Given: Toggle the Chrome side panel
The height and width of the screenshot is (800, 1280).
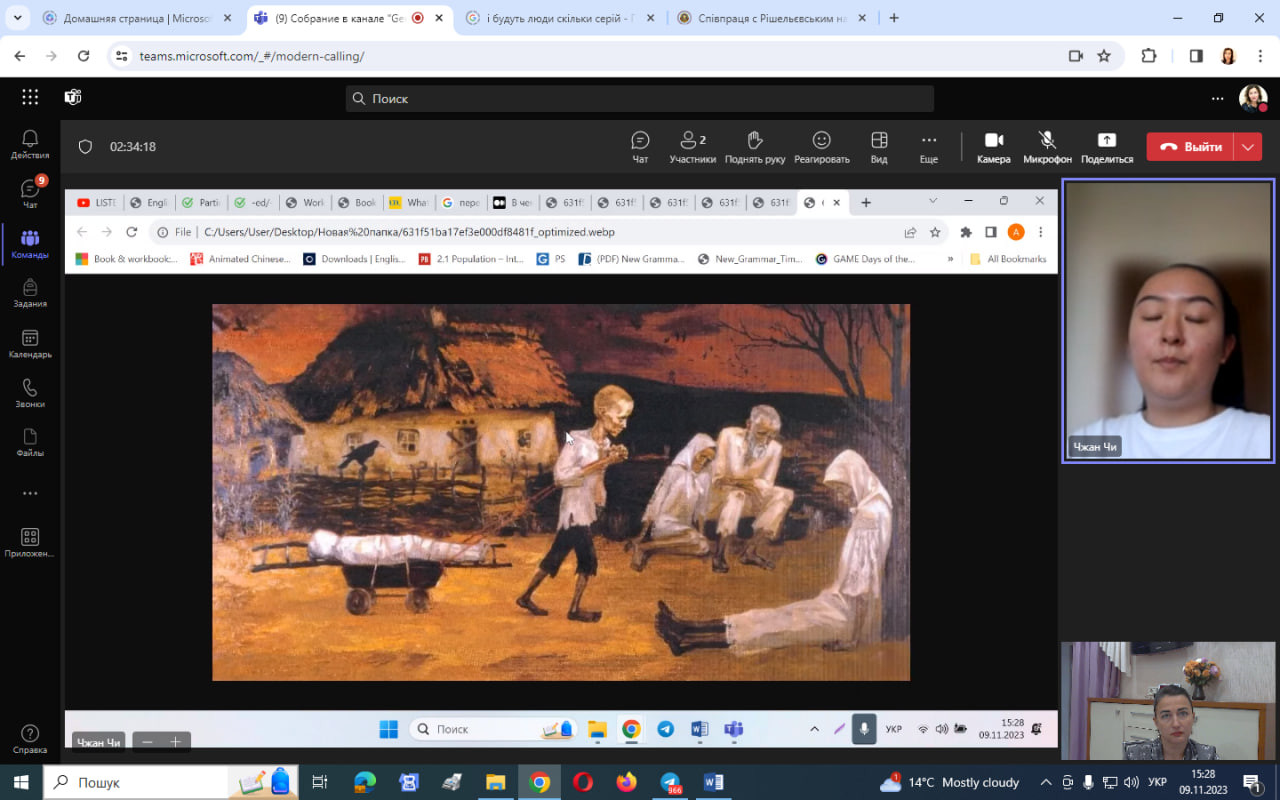Looking at the screenshot, I should (1196, 56).
